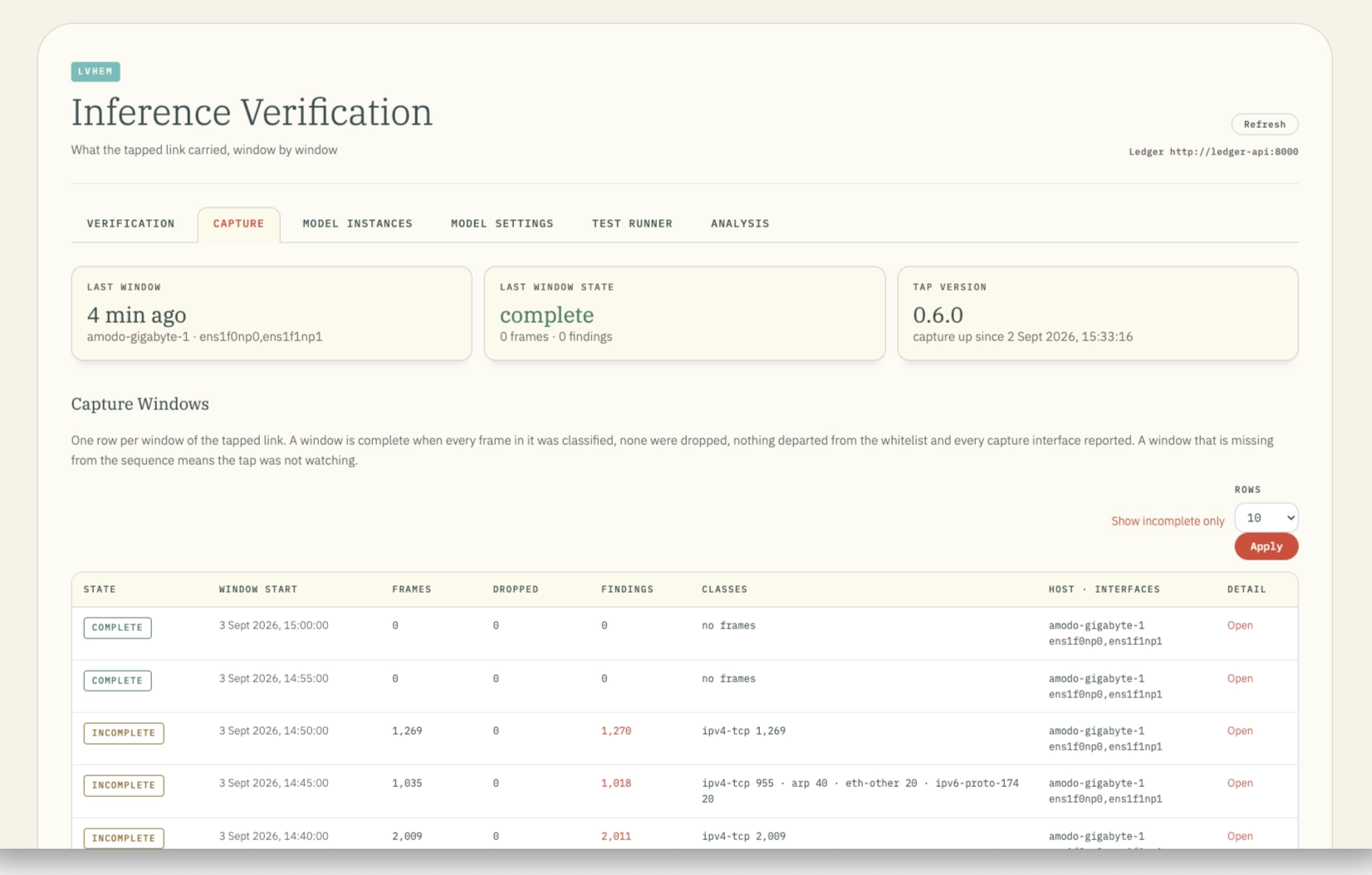Open the Analysis tab

(x=740, y=224)
